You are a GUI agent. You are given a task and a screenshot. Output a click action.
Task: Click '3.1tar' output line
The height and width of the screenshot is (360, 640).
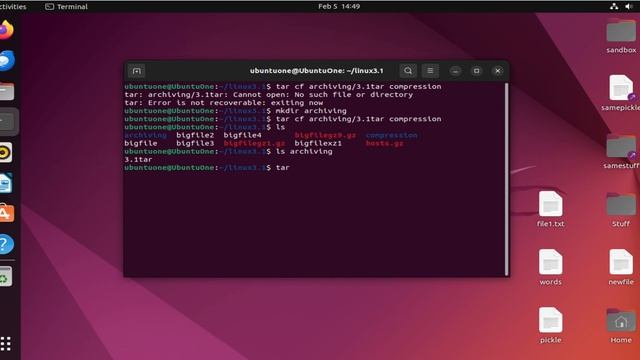(x=138, y=160)
